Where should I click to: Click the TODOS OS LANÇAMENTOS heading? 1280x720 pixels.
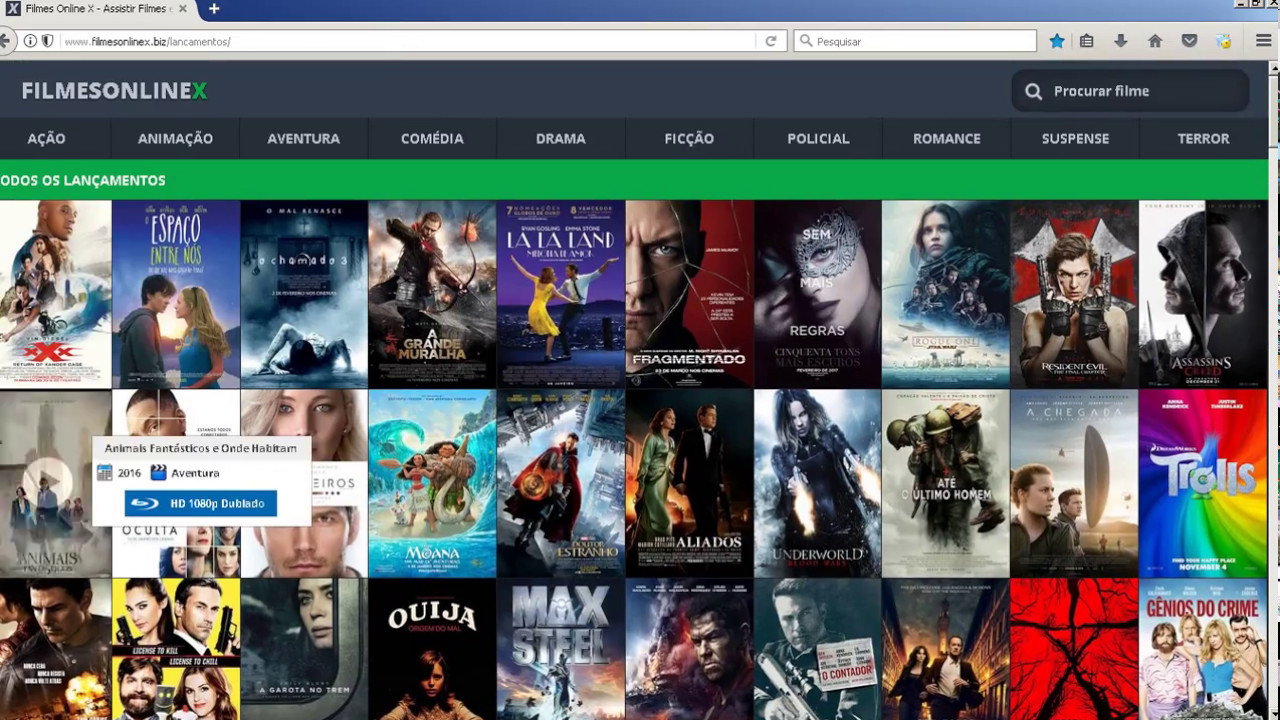tap(83, 181)
